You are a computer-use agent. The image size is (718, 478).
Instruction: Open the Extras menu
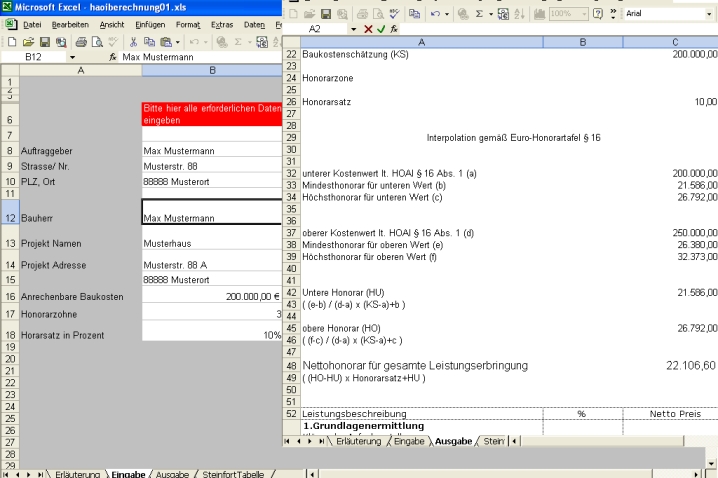[222, 24]
